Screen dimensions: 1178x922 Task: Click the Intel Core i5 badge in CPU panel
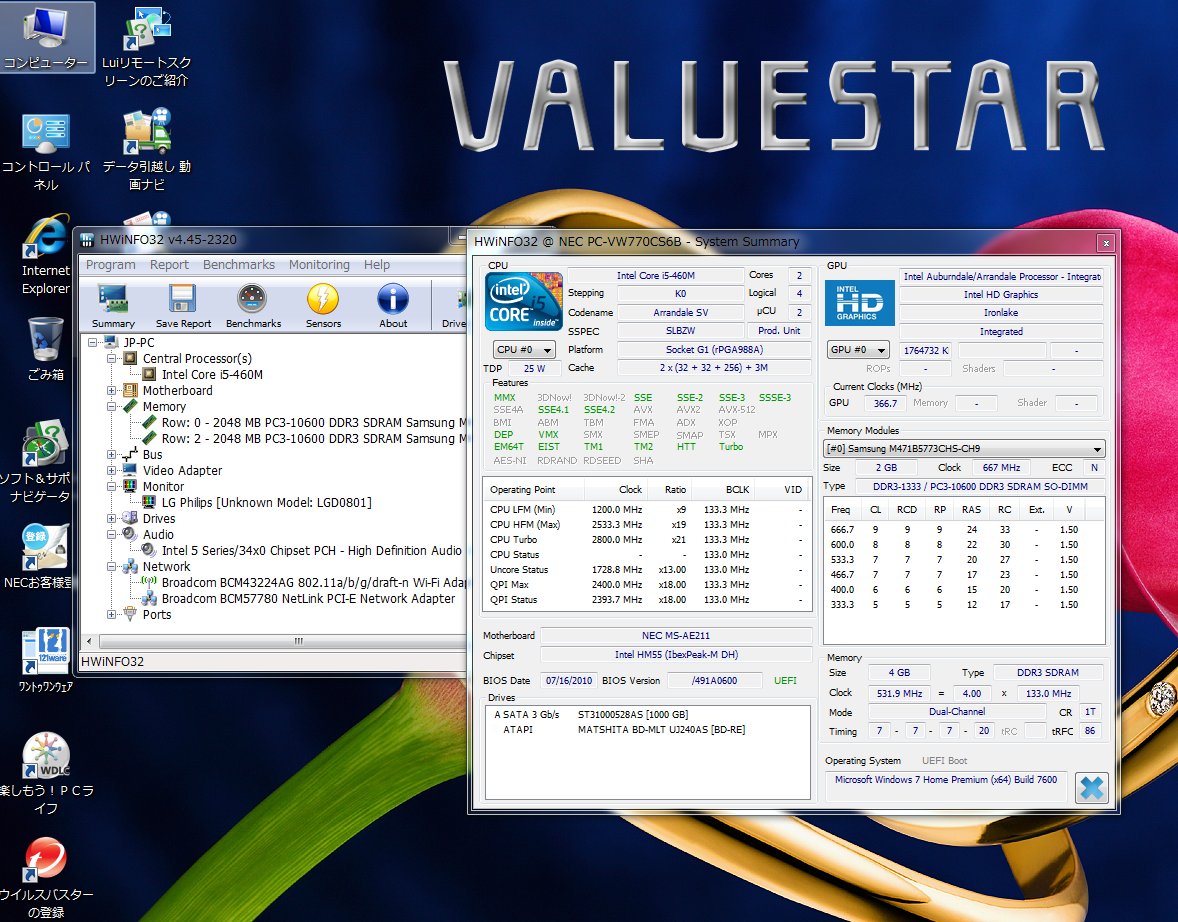point(523,300)
